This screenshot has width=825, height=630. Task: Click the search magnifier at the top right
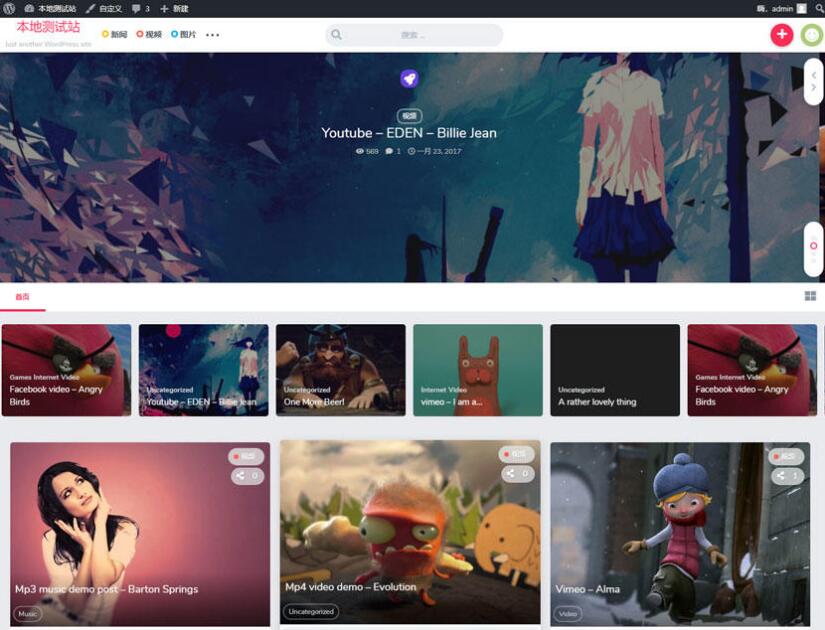[x=818, y=8]
